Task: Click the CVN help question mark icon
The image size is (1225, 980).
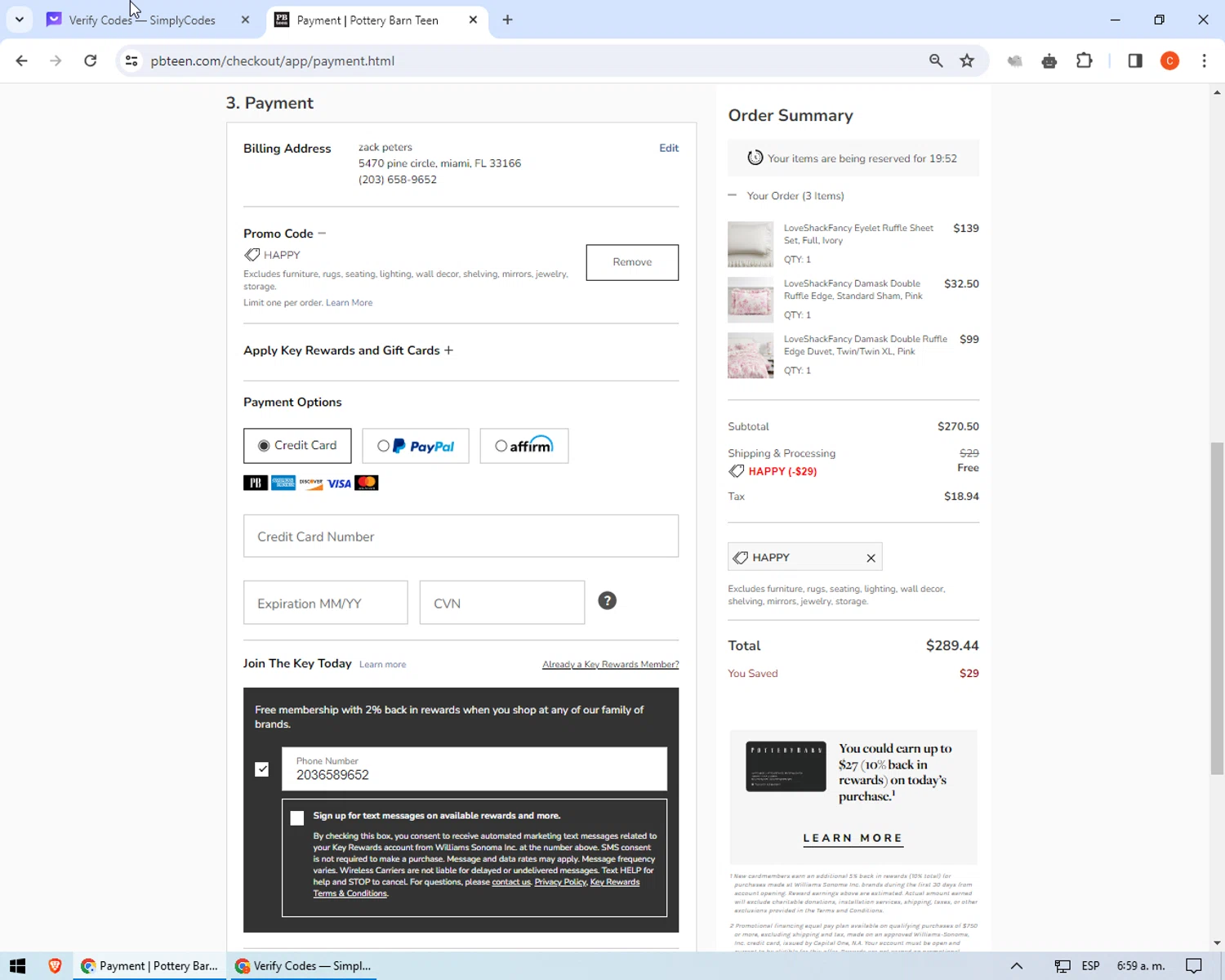Action: click(x=607, y=601)
